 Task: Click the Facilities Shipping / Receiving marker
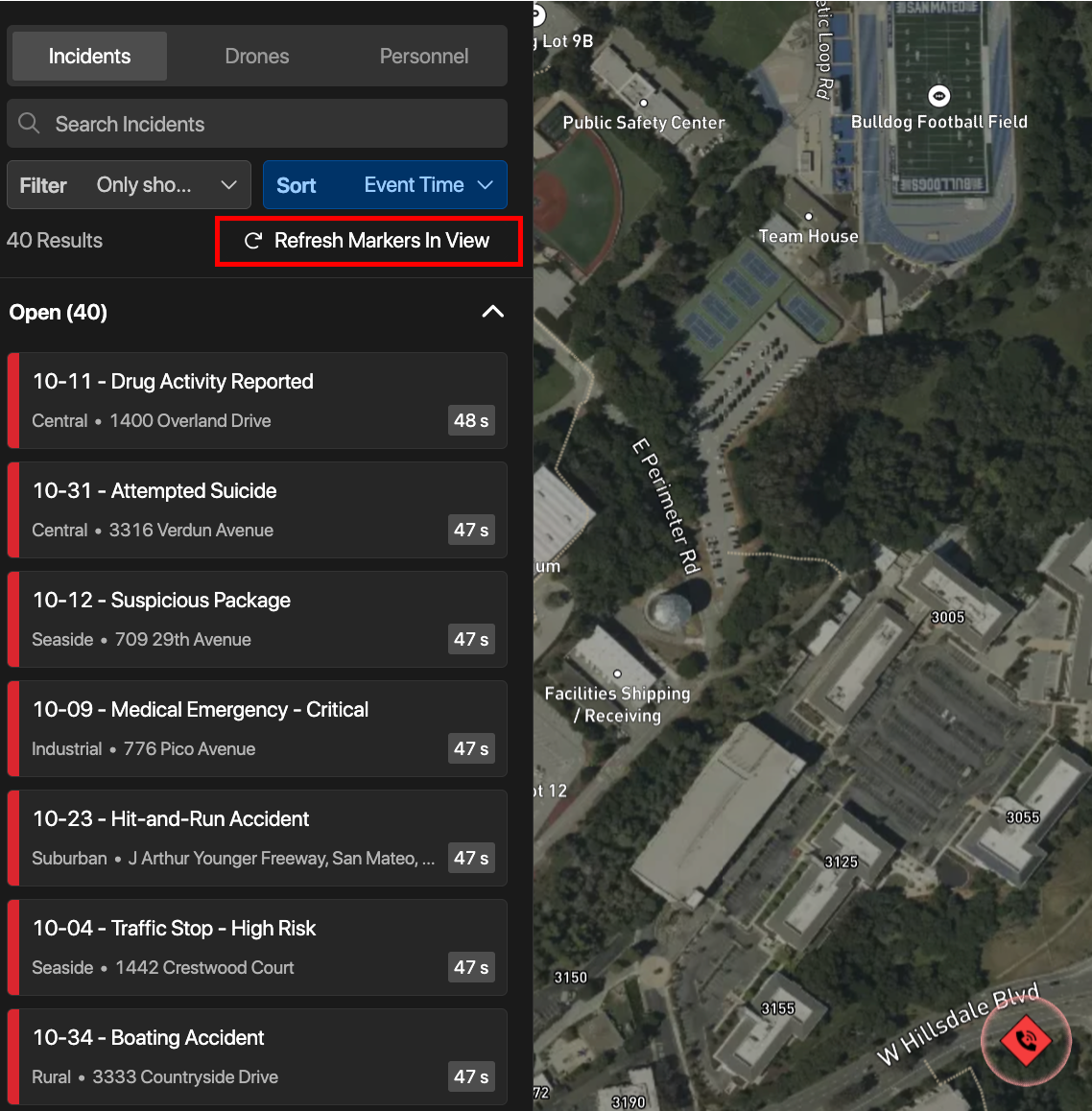pos(617,674)
